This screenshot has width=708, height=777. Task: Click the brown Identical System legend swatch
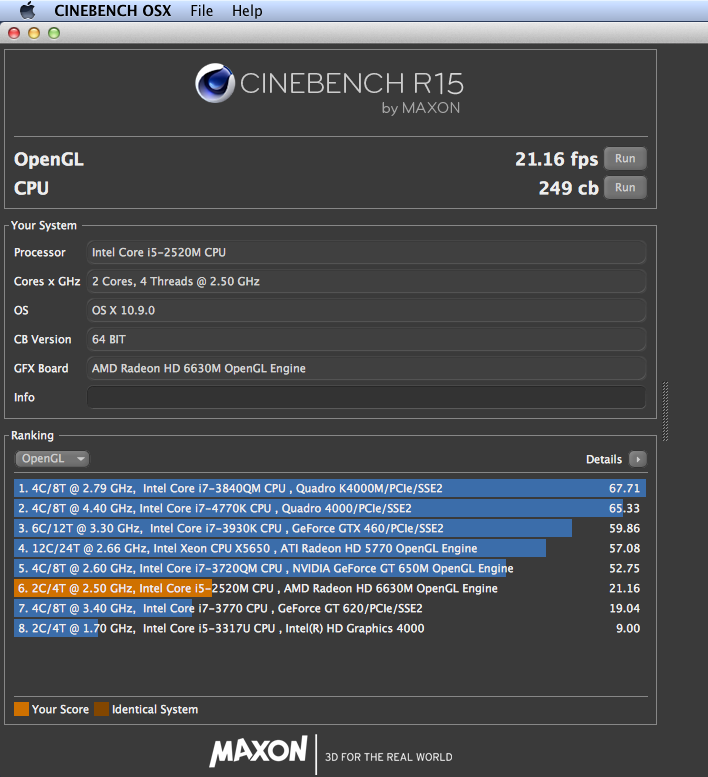click(x=102, y=709)
